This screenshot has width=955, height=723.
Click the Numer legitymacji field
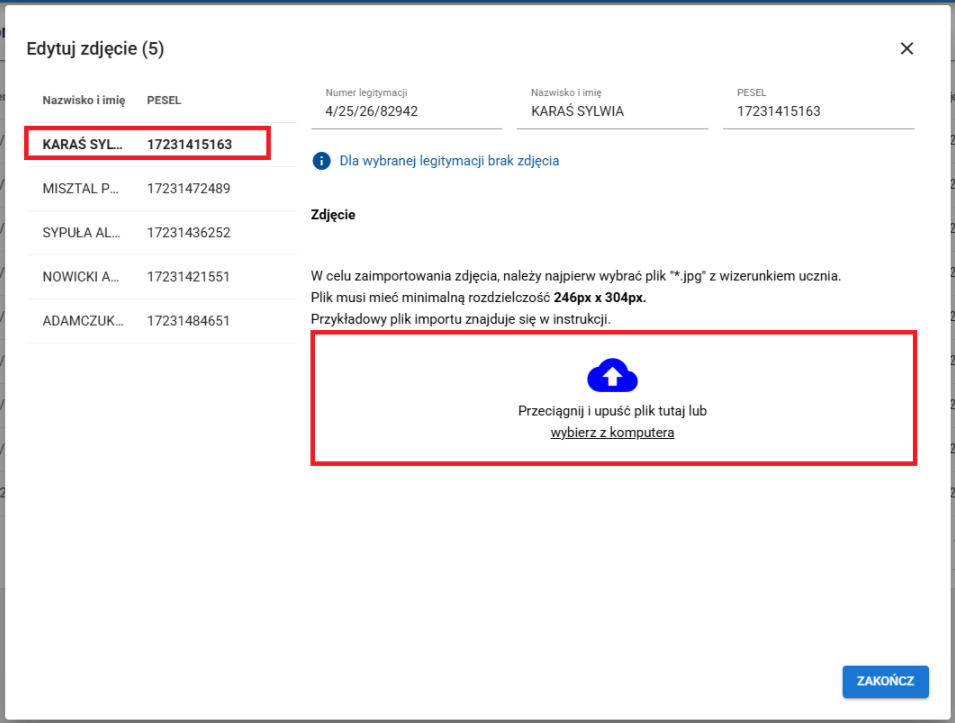click(x=412, y=112)
